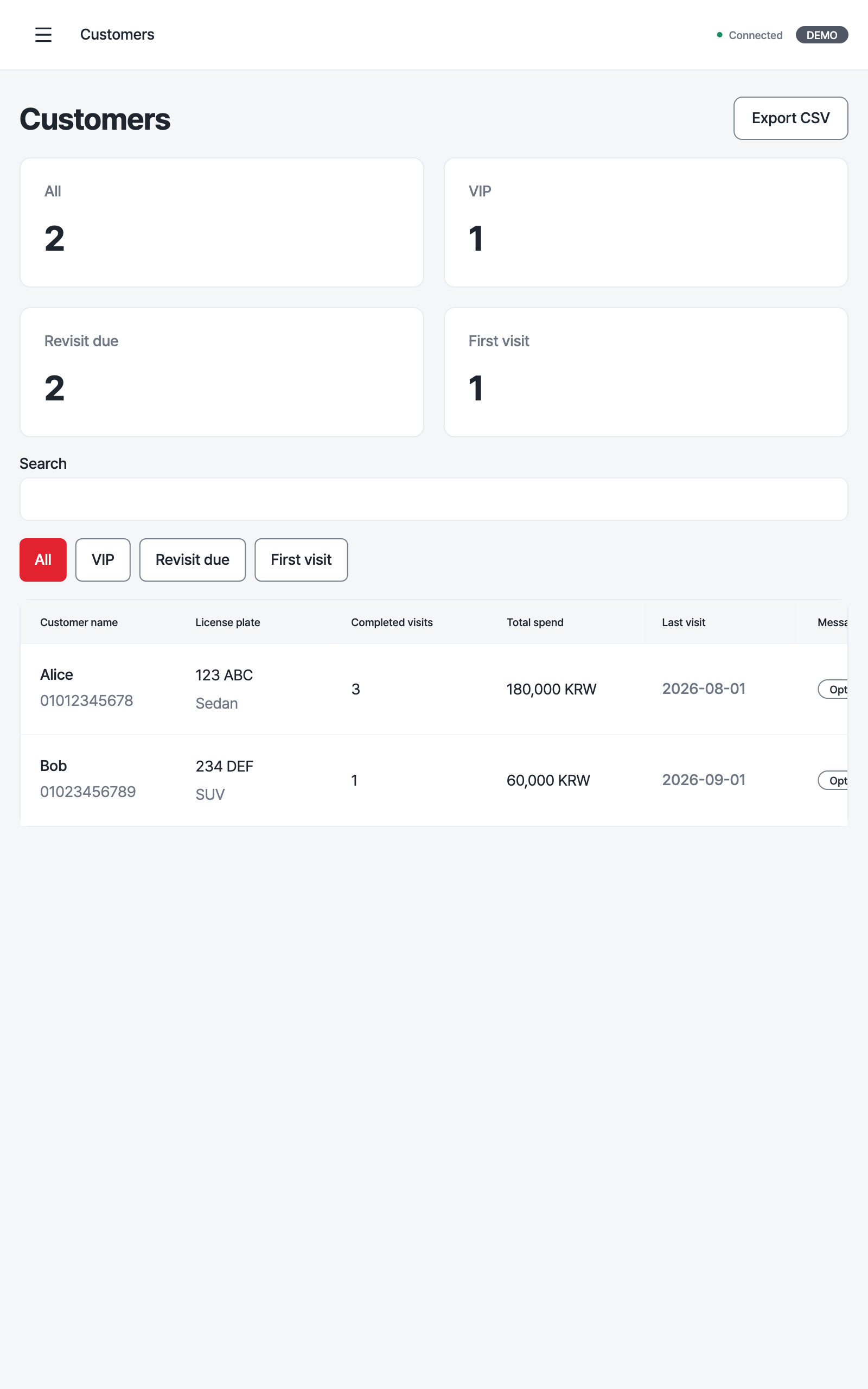
Task: Click the Connected status indicator
Action: (749, 35)
